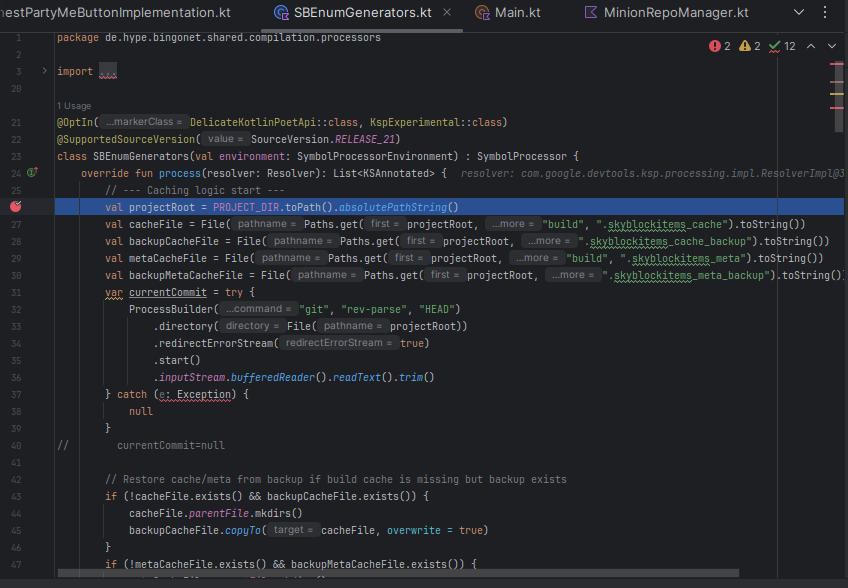Open the MinionRepoManager.kt tab
Image resolution: width=848 pixels, height=588 pixels.
coord(667,12)
